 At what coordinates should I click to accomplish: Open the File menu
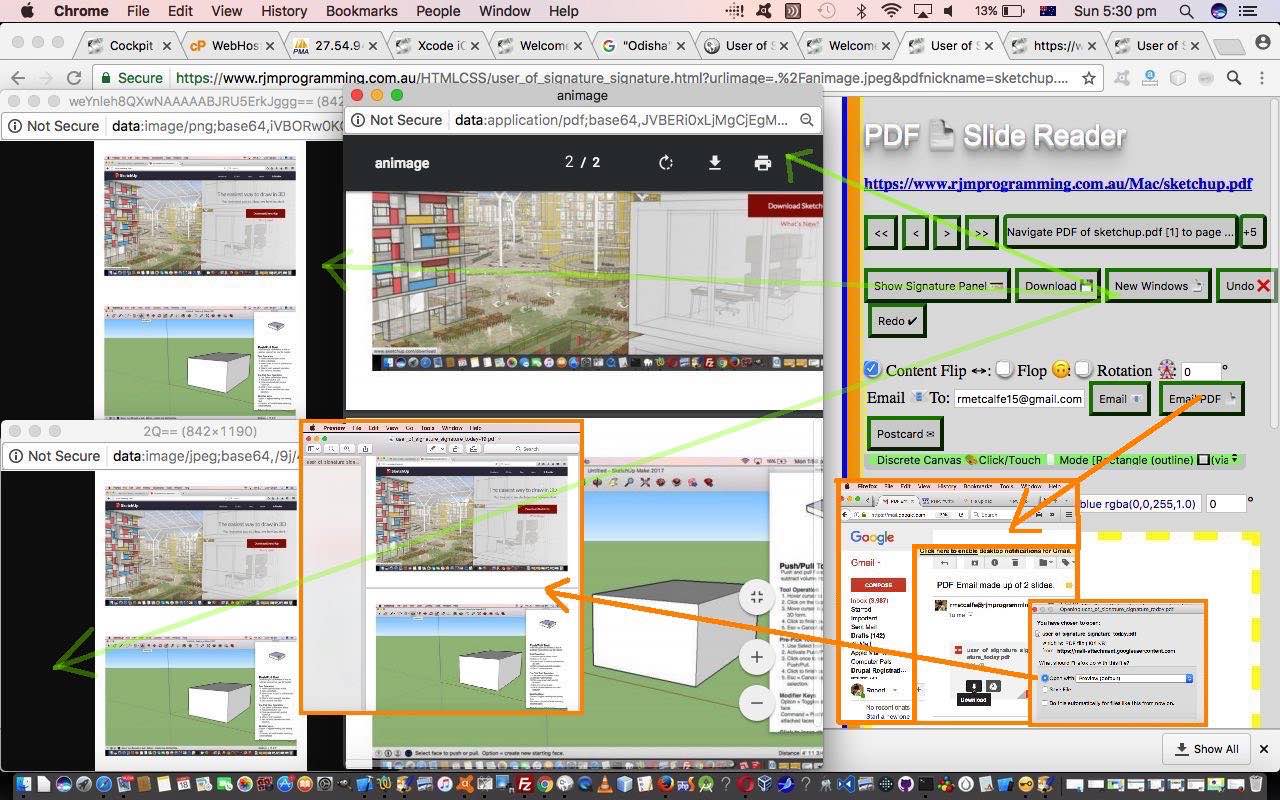[138, 11]
